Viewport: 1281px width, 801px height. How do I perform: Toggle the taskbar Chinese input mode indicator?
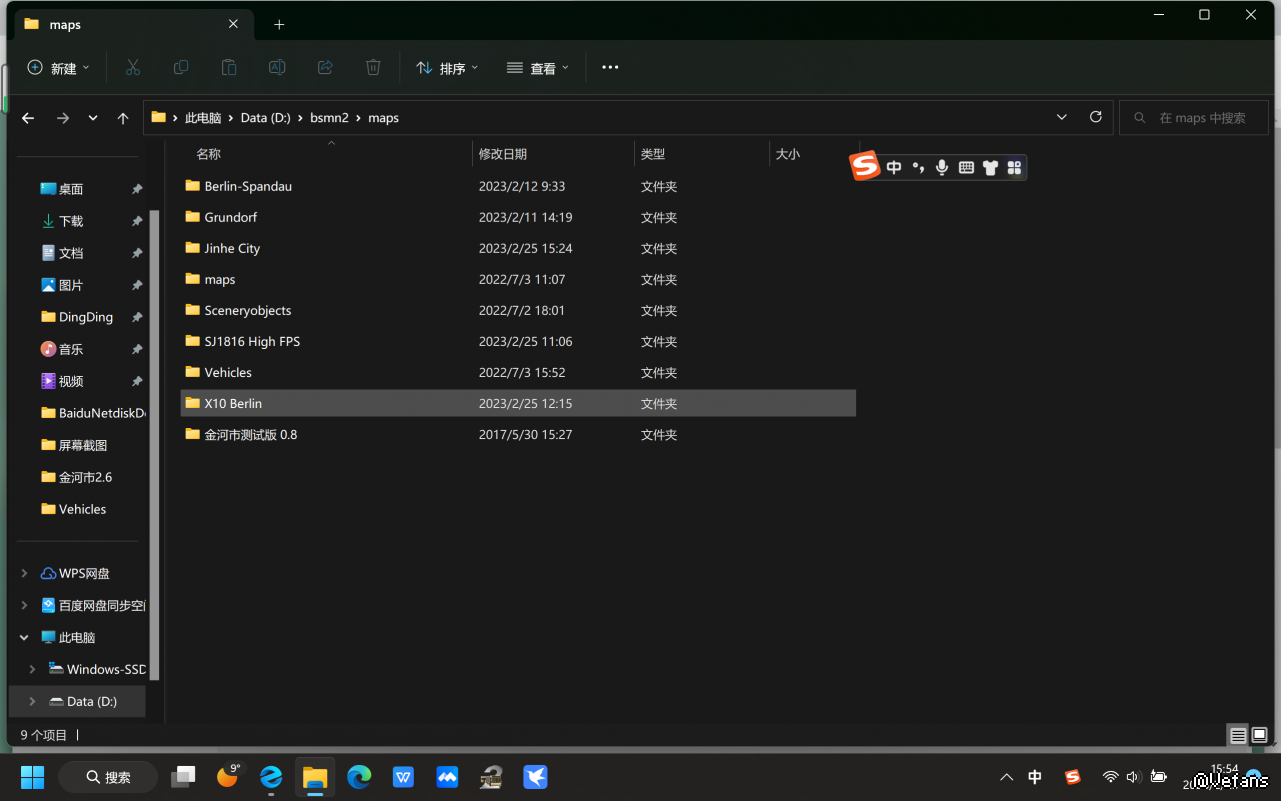point(1035,777)
